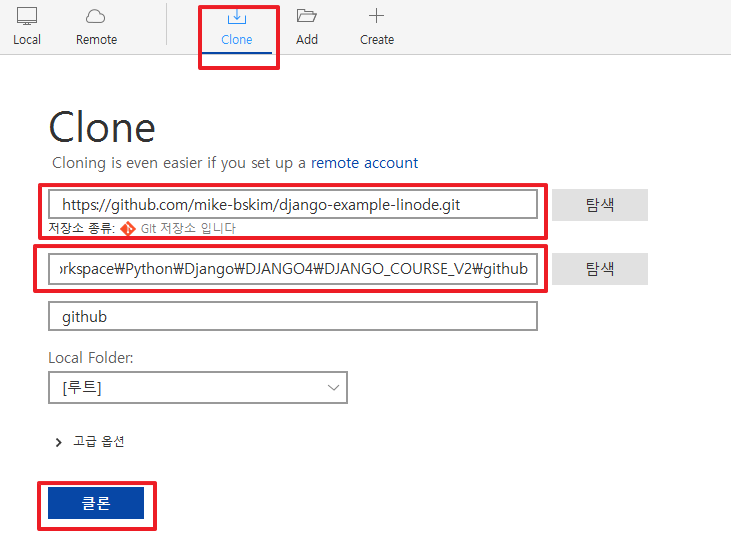Edit the destination path field
The height and width of the screenshot is (549, 731).
(293, 268)
